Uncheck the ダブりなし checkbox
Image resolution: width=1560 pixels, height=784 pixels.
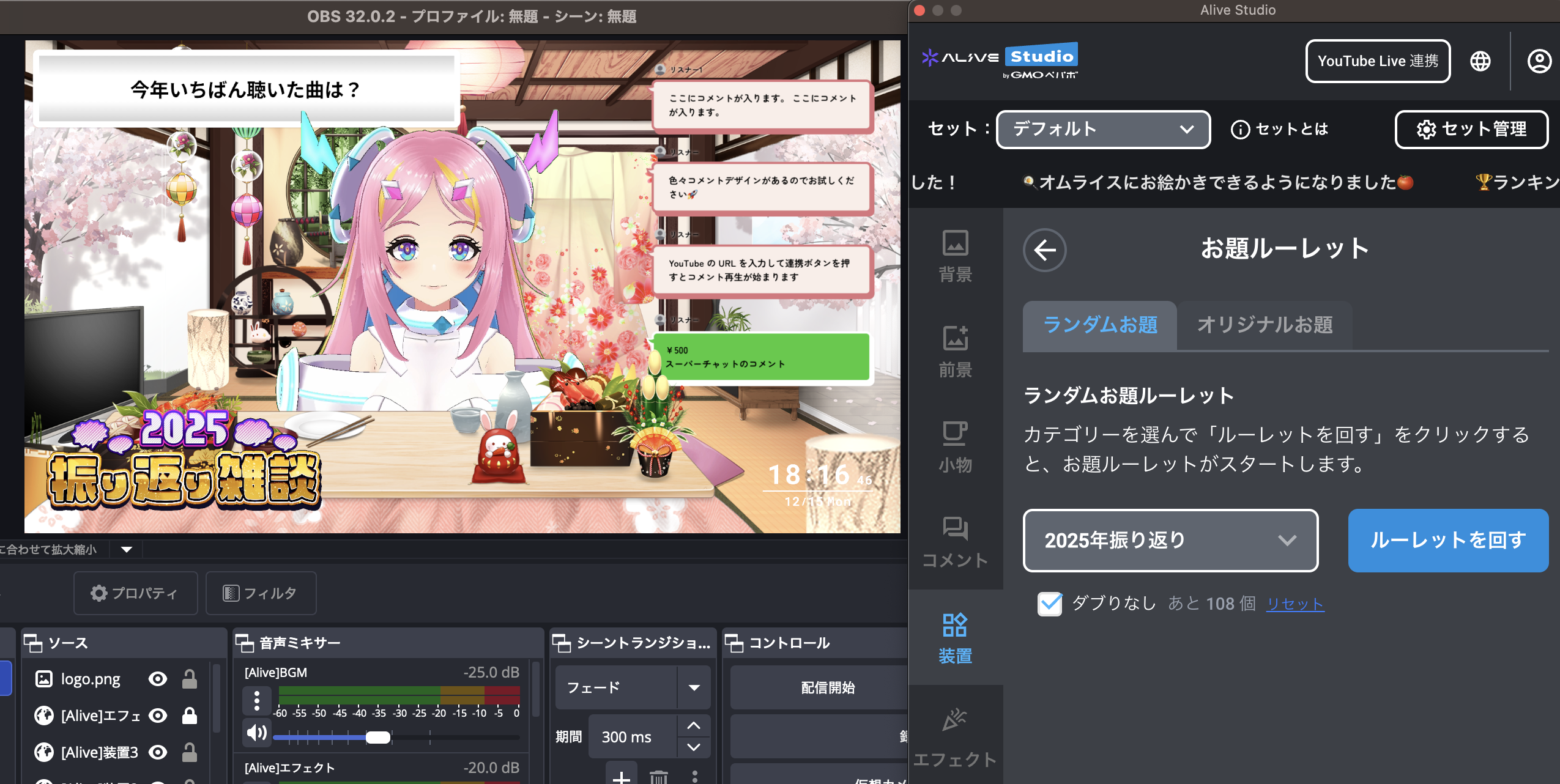point(1050,604)
